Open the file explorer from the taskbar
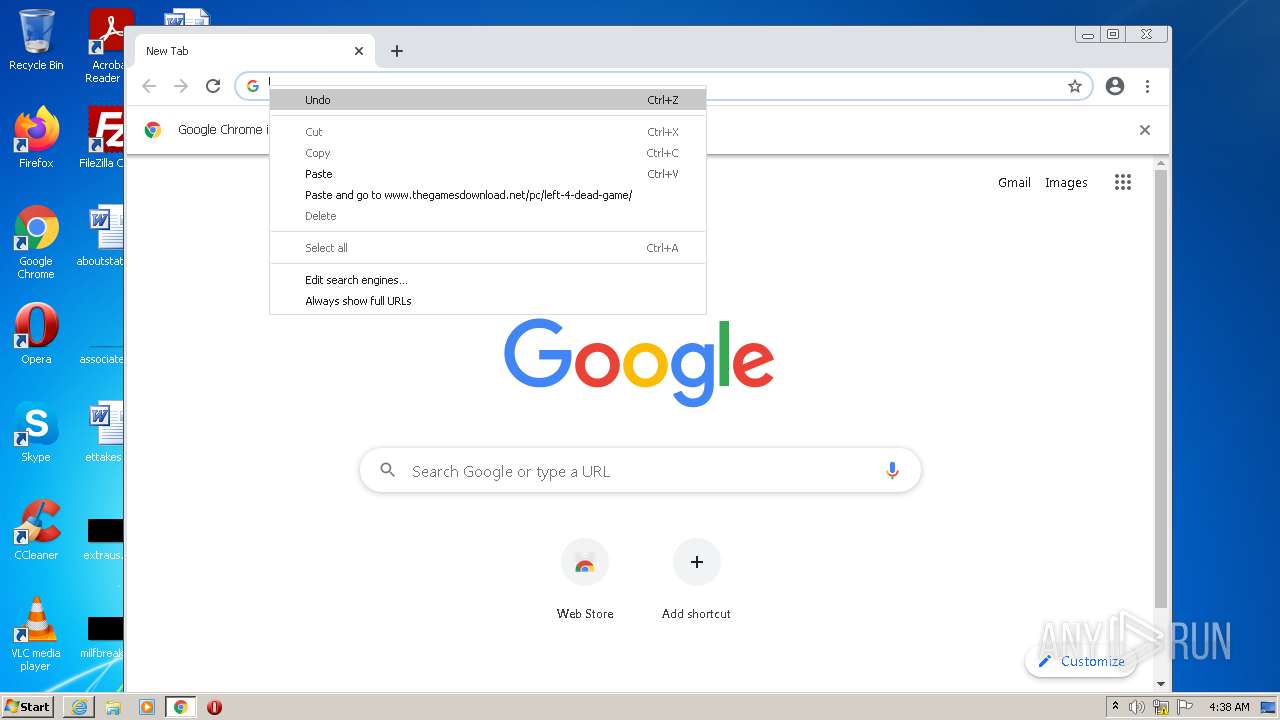This screenshot has width=1280, height=720. coord(113,707)
